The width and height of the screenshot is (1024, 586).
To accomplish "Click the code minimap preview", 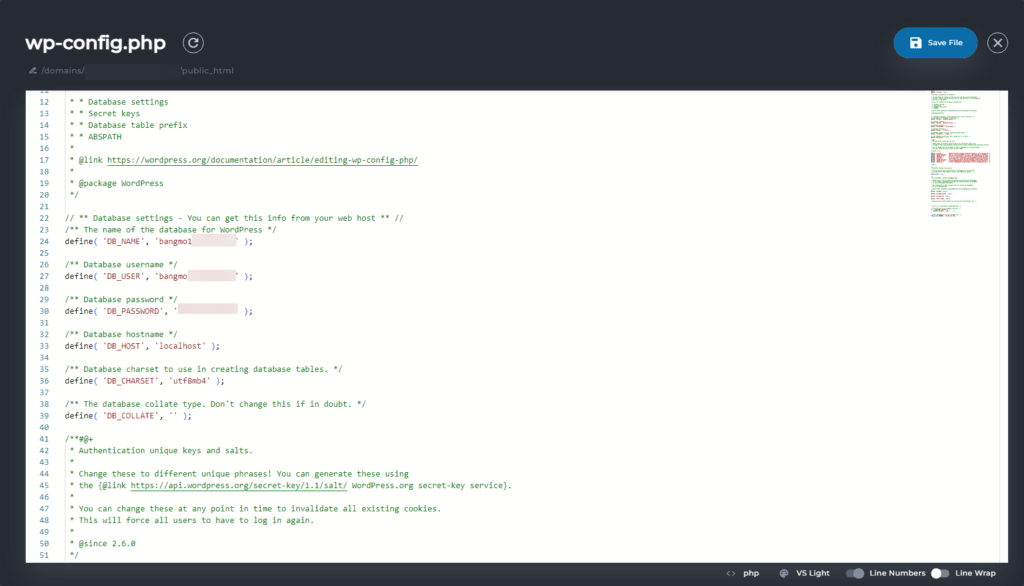I will pos(960,150).
